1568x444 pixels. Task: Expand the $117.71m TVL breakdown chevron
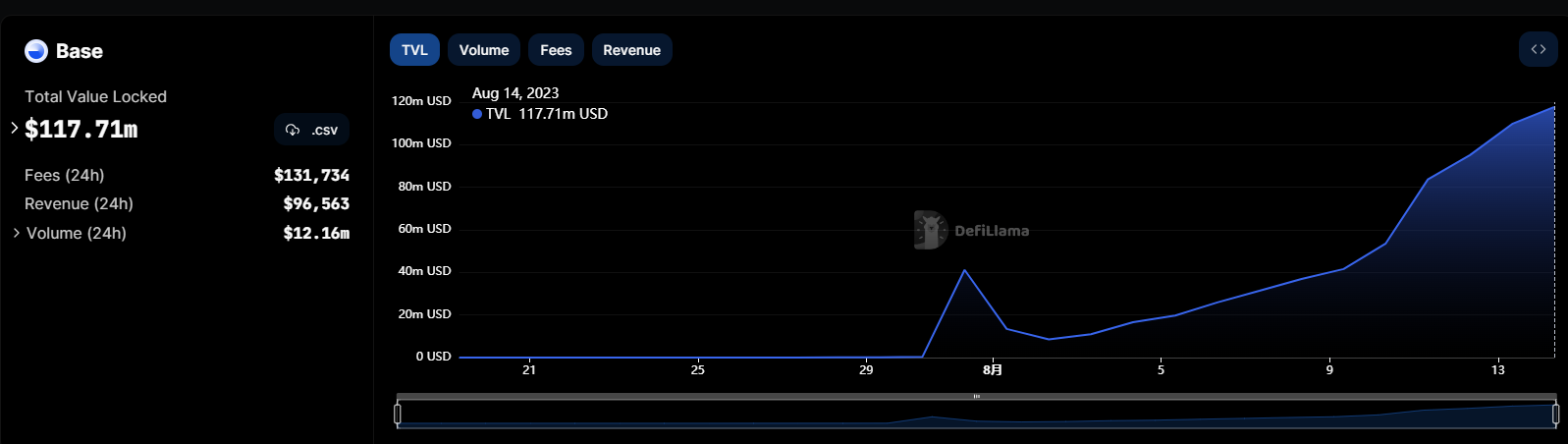tap(15, 128)
